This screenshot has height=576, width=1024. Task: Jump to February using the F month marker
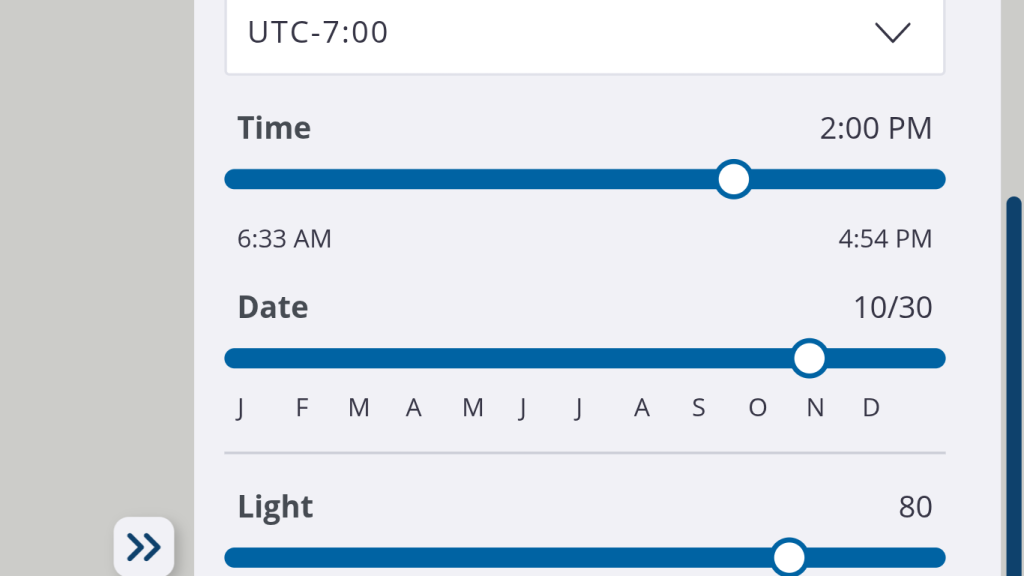301,408
